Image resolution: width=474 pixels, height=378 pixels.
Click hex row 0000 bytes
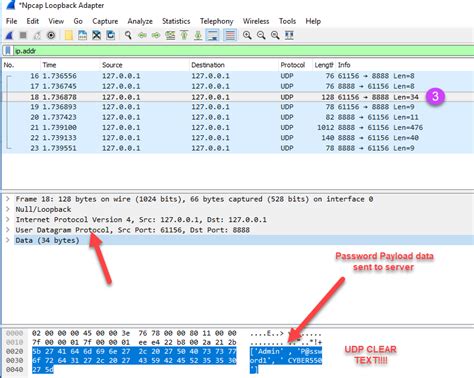pos(134,333)
